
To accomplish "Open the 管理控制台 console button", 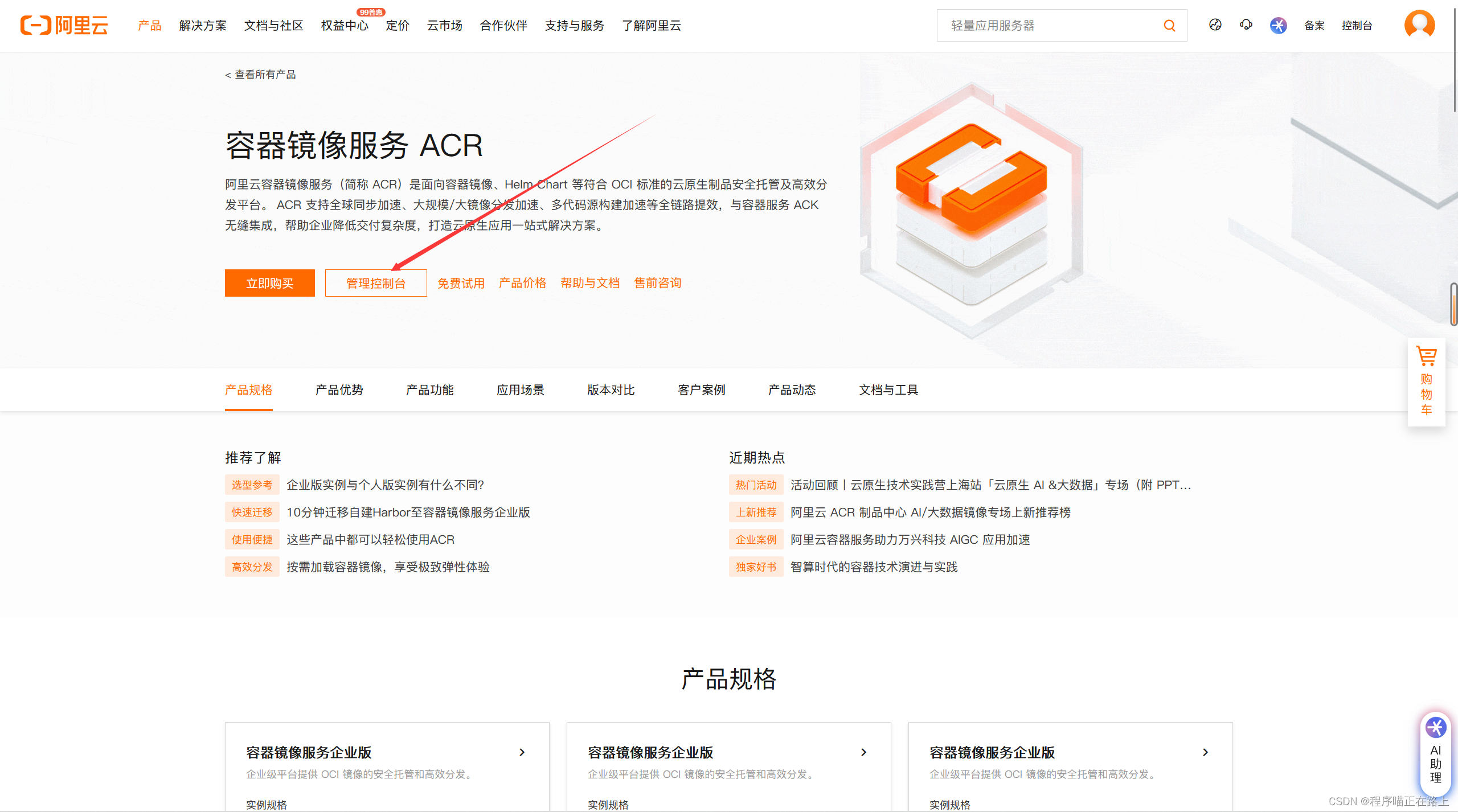I will point(375,283).
